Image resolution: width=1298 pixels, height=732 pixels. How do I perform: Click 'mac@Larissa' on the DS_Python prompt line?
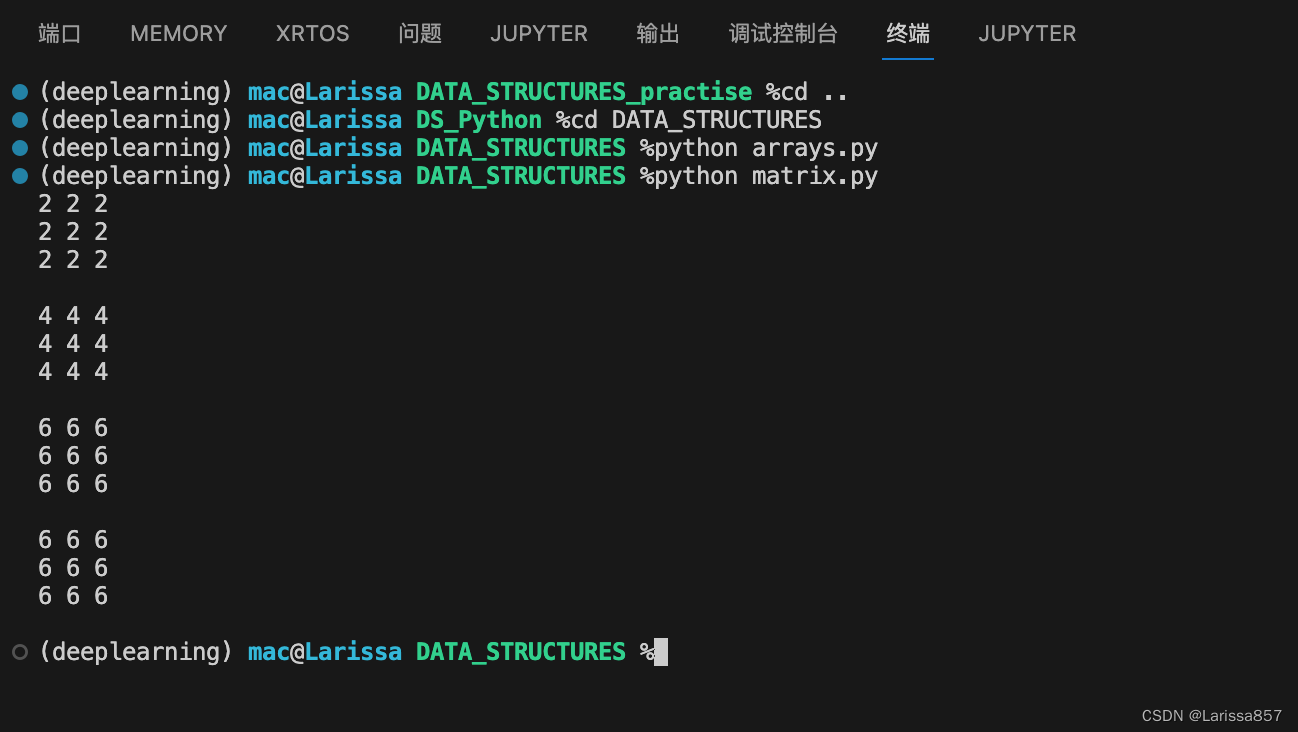(325, 120)
